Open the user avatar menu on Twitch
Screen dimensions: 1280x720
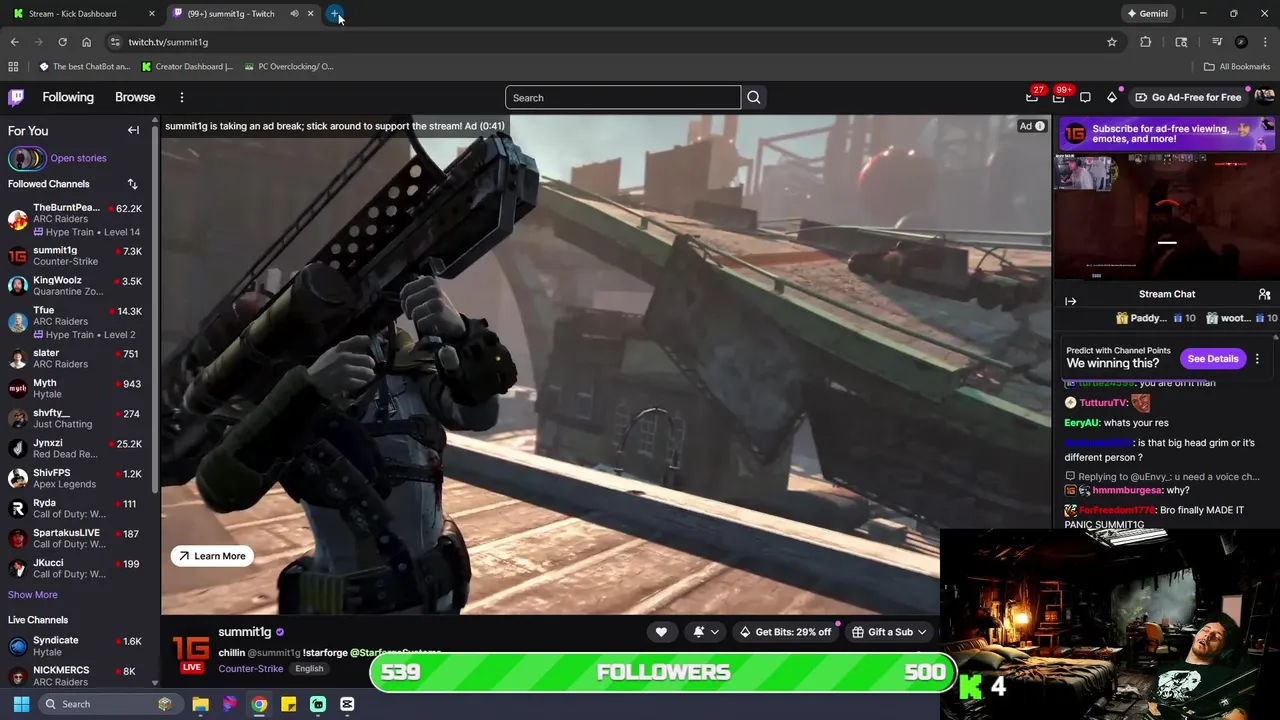(x=1264, y=97)
